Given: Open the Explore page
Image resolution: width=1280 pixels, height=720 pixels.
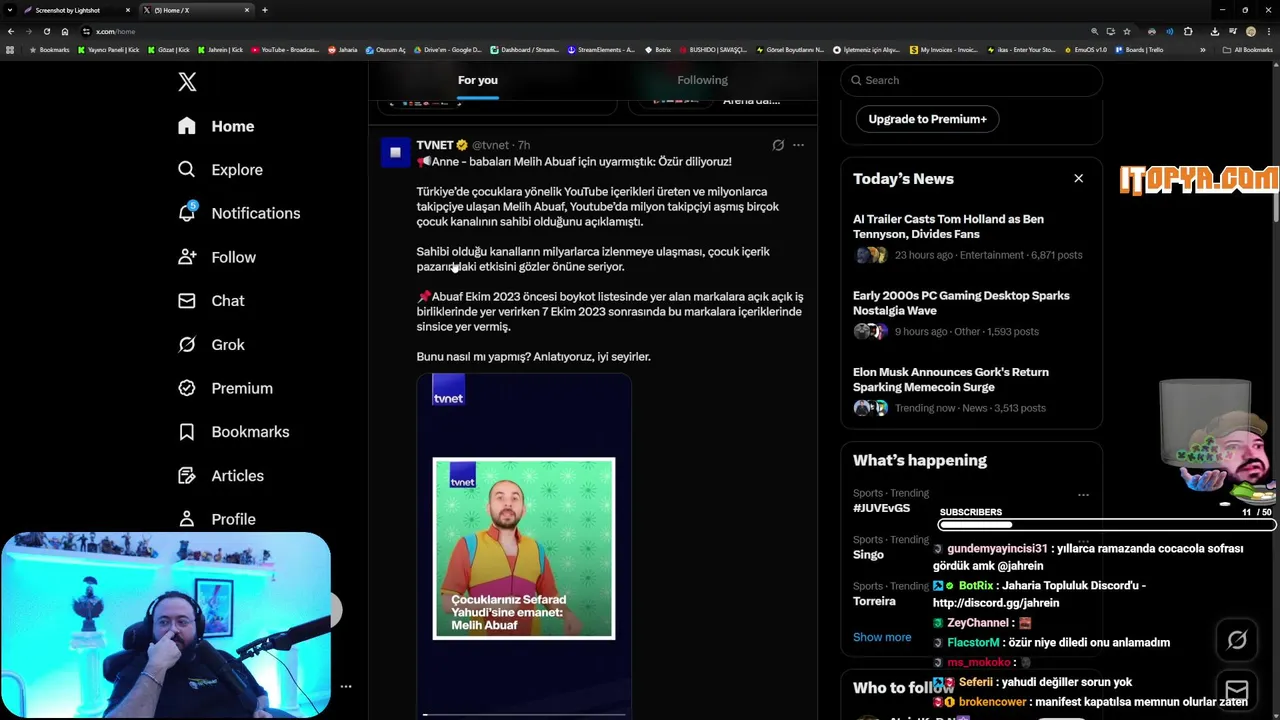Looking at the screenshot, I should [220, 170].
